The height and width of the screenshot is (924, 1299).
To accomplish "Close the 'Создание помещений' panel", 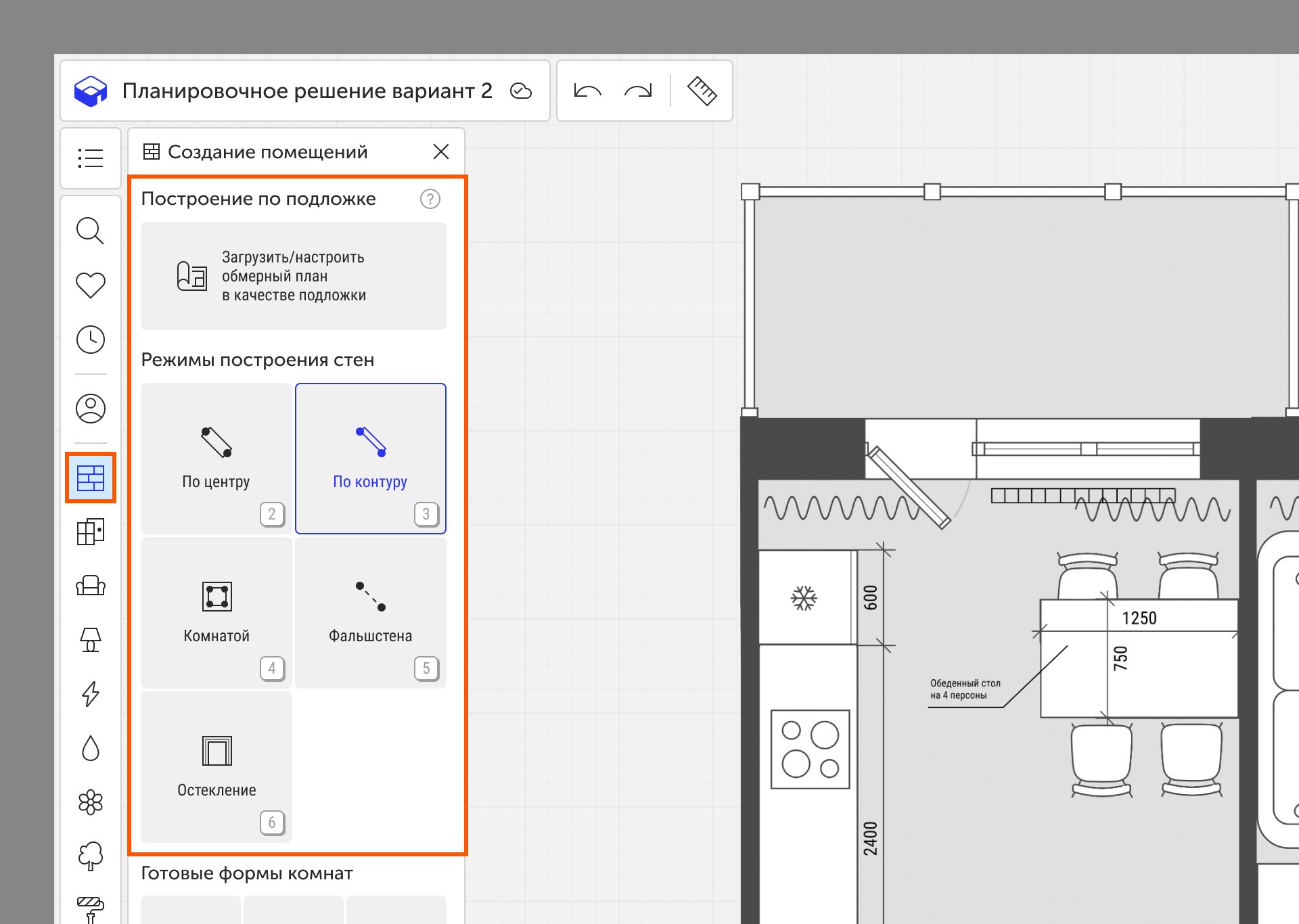I will [440, 152].
